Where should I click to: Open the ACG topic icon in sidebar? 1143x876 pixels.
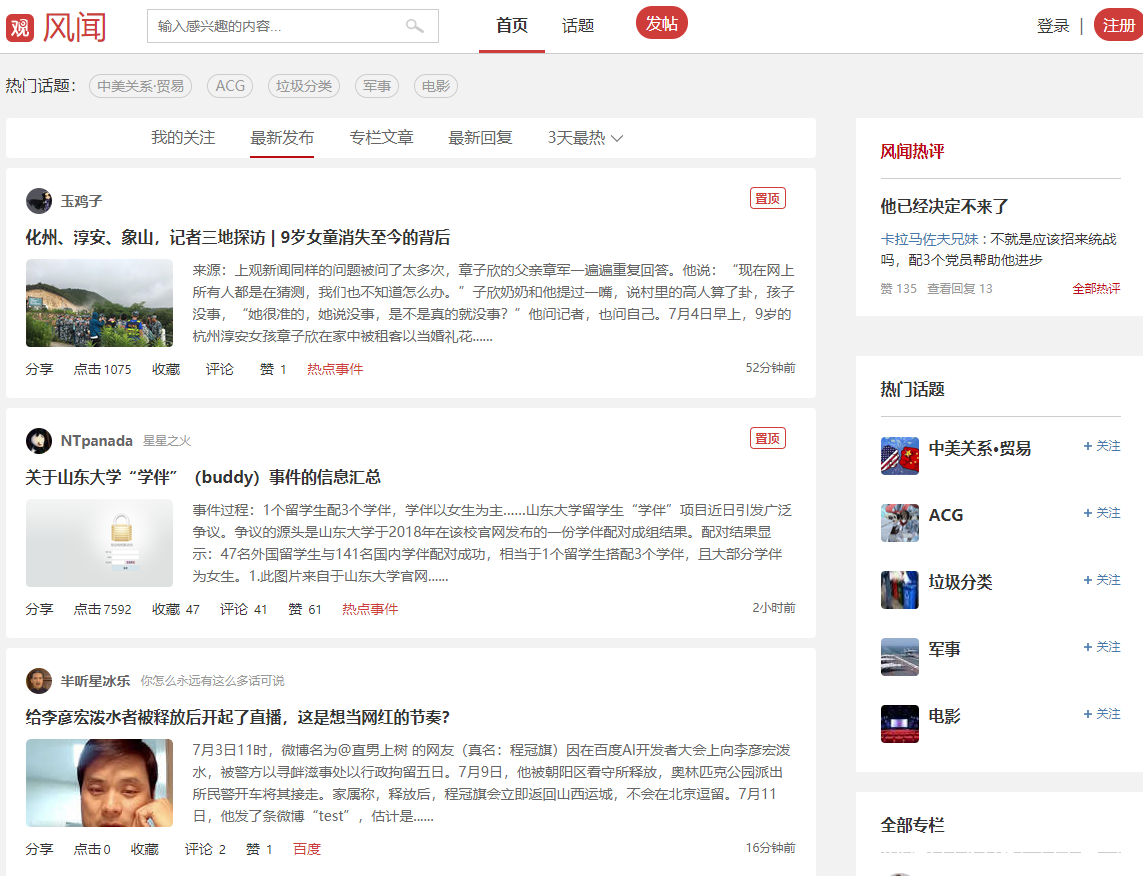899,523
